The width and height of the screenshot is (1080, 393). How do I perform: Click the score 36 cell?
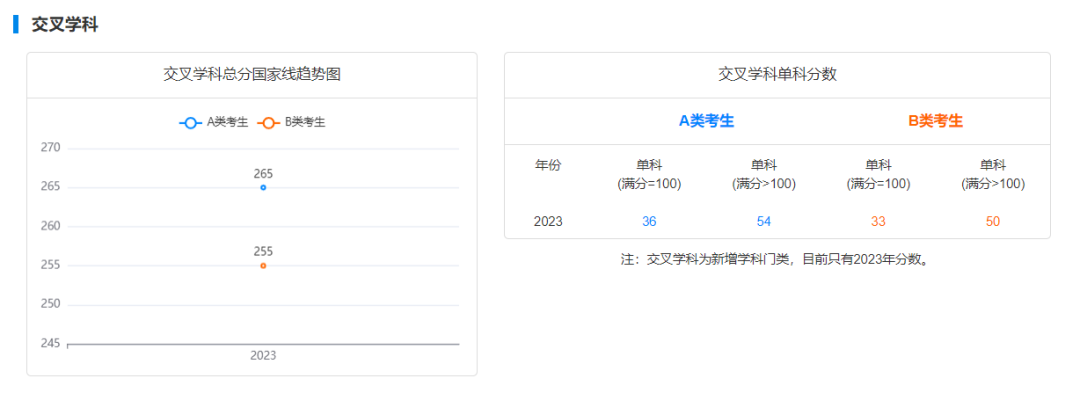coord(649,222)
